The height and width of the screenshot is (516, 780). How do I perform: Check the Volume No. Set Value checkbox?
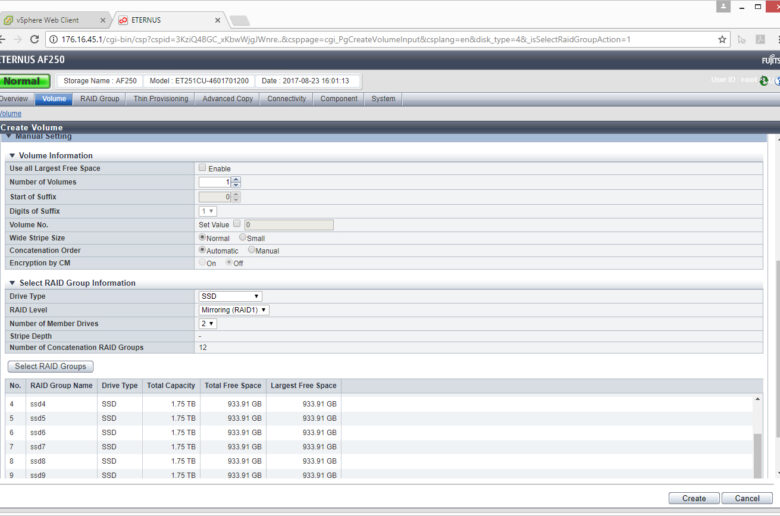click(237, 224)
